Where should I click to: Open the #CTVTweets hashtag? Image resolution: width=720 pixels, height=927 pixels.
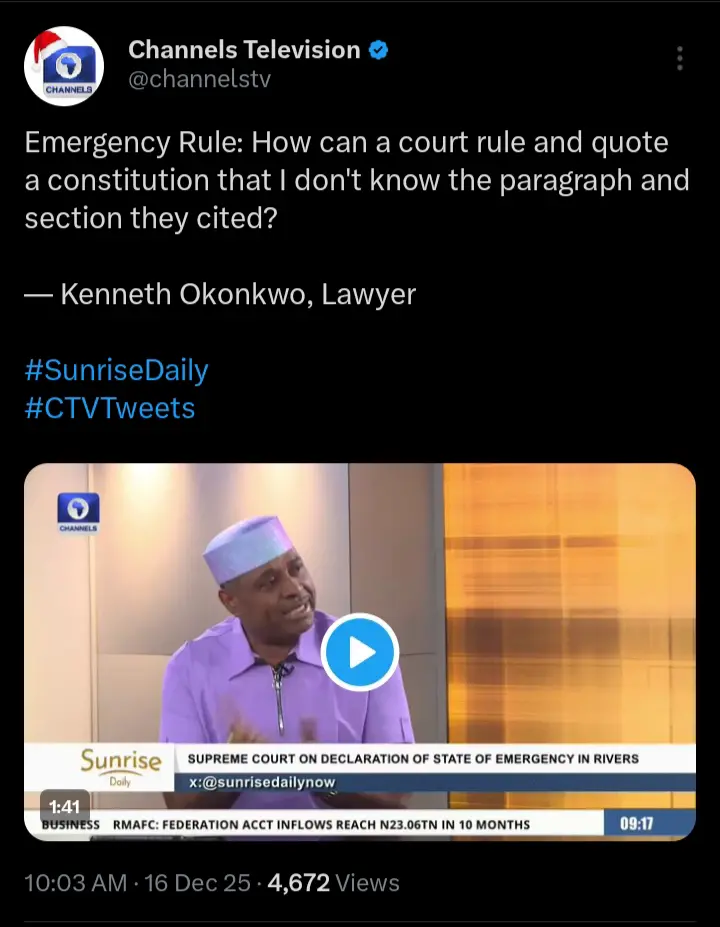(x=110, y=408)
